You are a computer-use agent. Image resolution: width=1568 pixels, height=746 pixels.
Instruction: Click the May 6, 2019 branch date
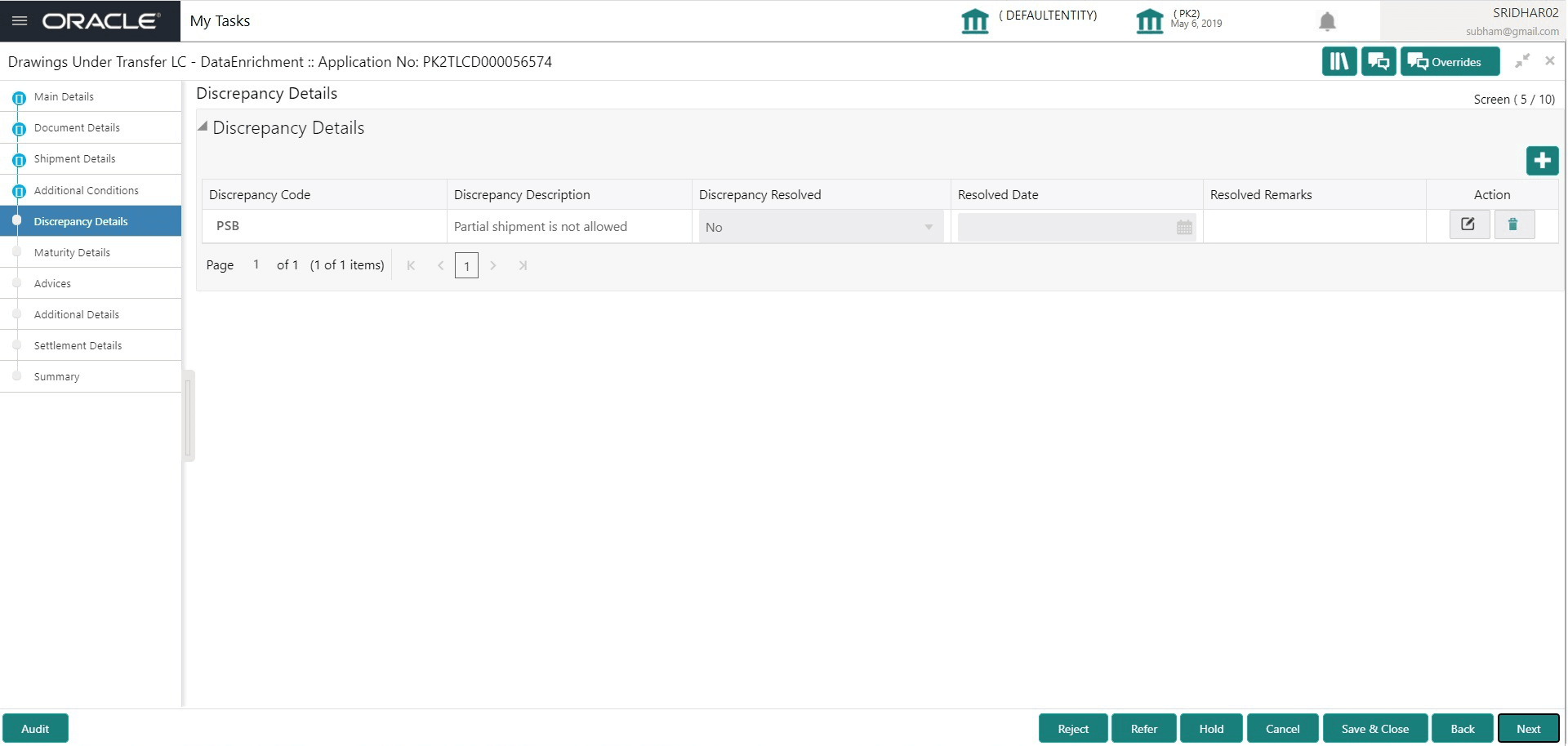point(1196,24)
